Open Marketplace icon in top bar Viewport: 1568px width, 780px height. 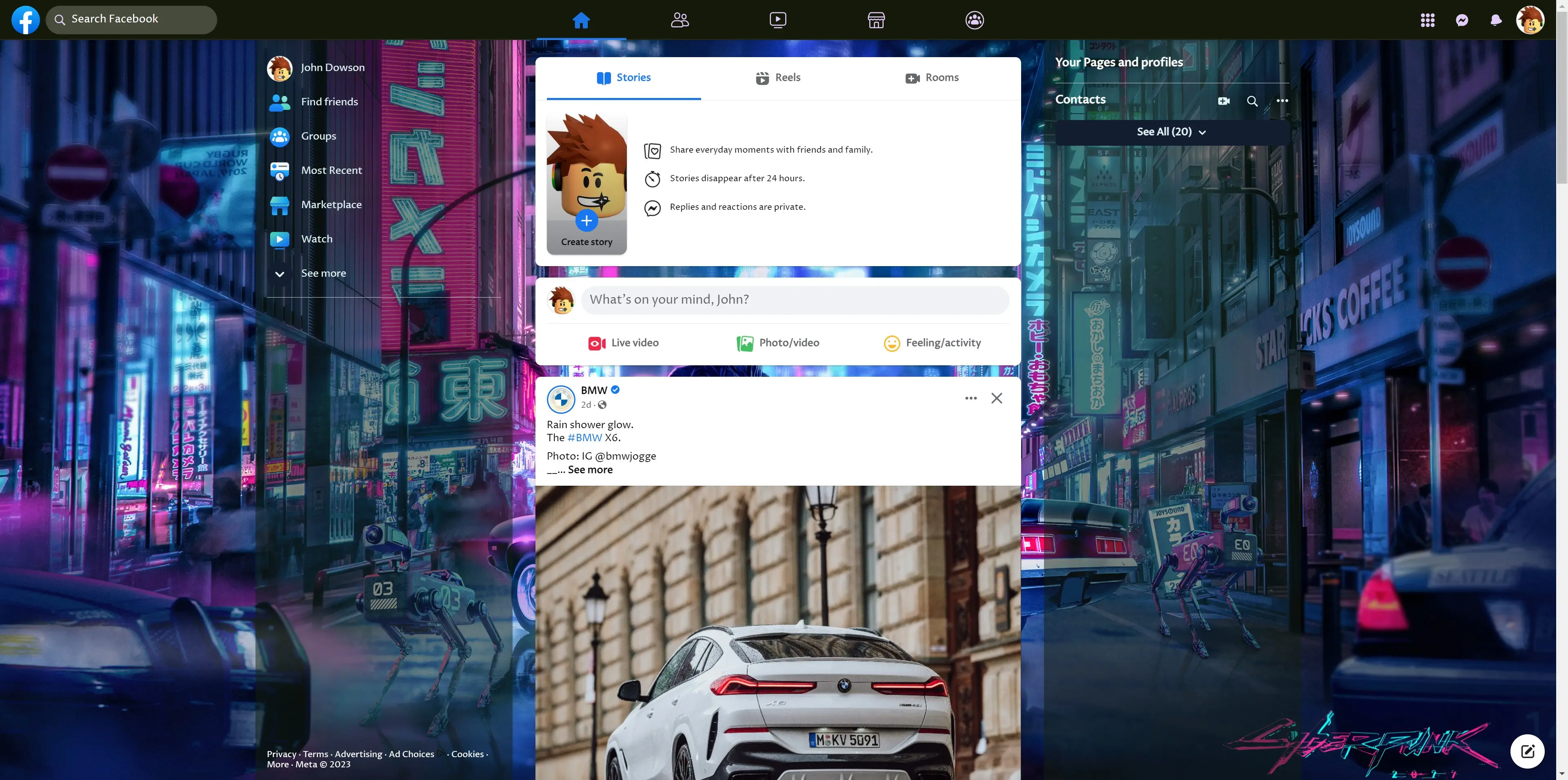876,20
